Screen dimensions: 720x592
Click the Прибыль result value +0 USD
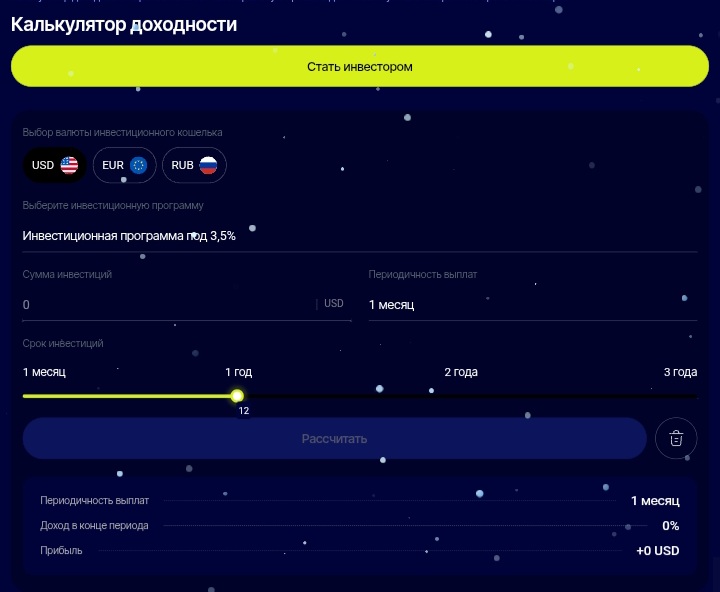[x=657, y=551]
